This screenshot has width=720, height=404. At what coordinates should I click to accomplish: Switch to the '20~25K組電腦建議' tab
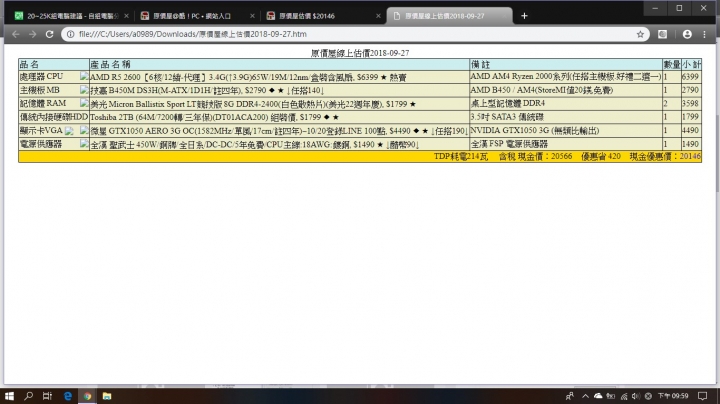pos(71,16)
